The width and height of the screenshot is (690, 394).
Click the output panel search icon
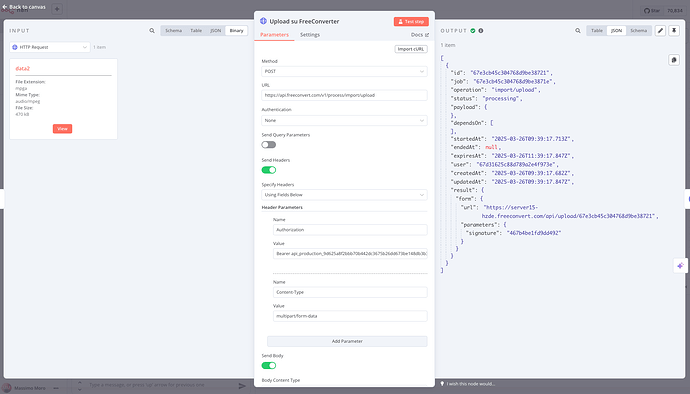click(x=578, y=31)
